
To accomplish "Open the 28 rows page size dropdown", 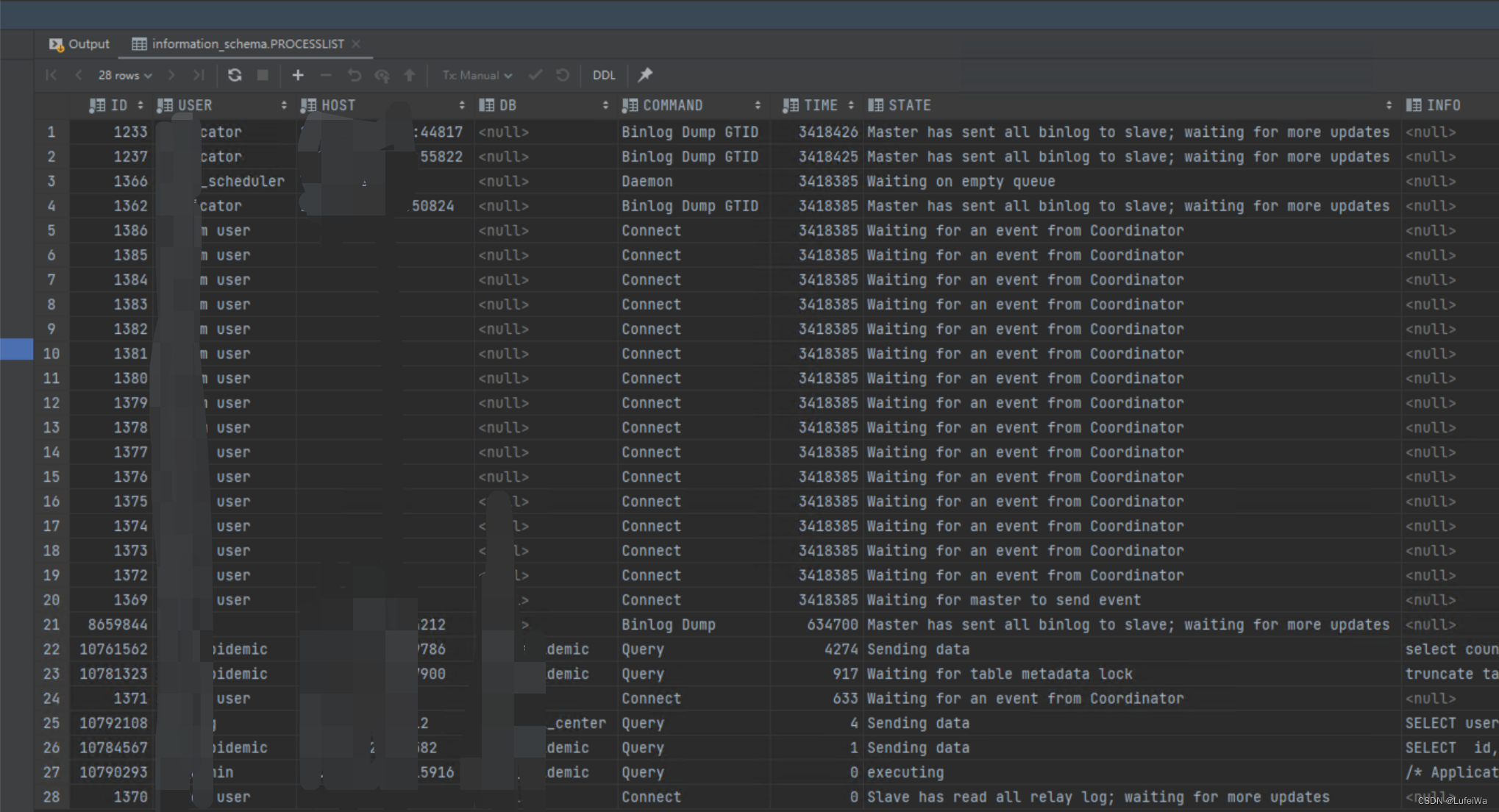I will coord(125,75).
